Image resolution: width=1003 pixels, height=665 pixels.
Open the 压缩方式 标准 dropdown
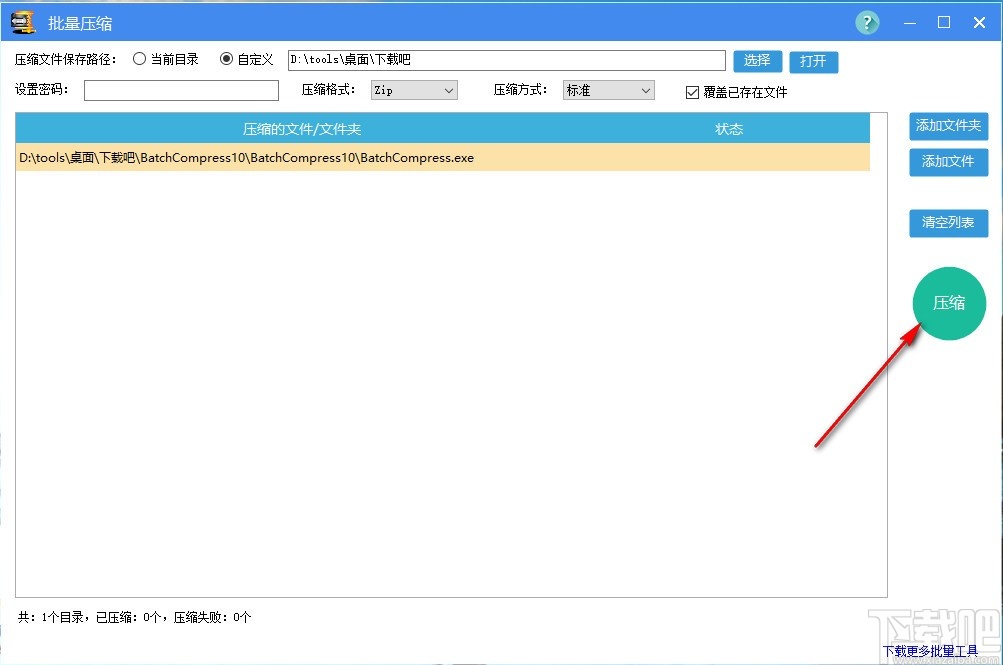tap(608, 90)
